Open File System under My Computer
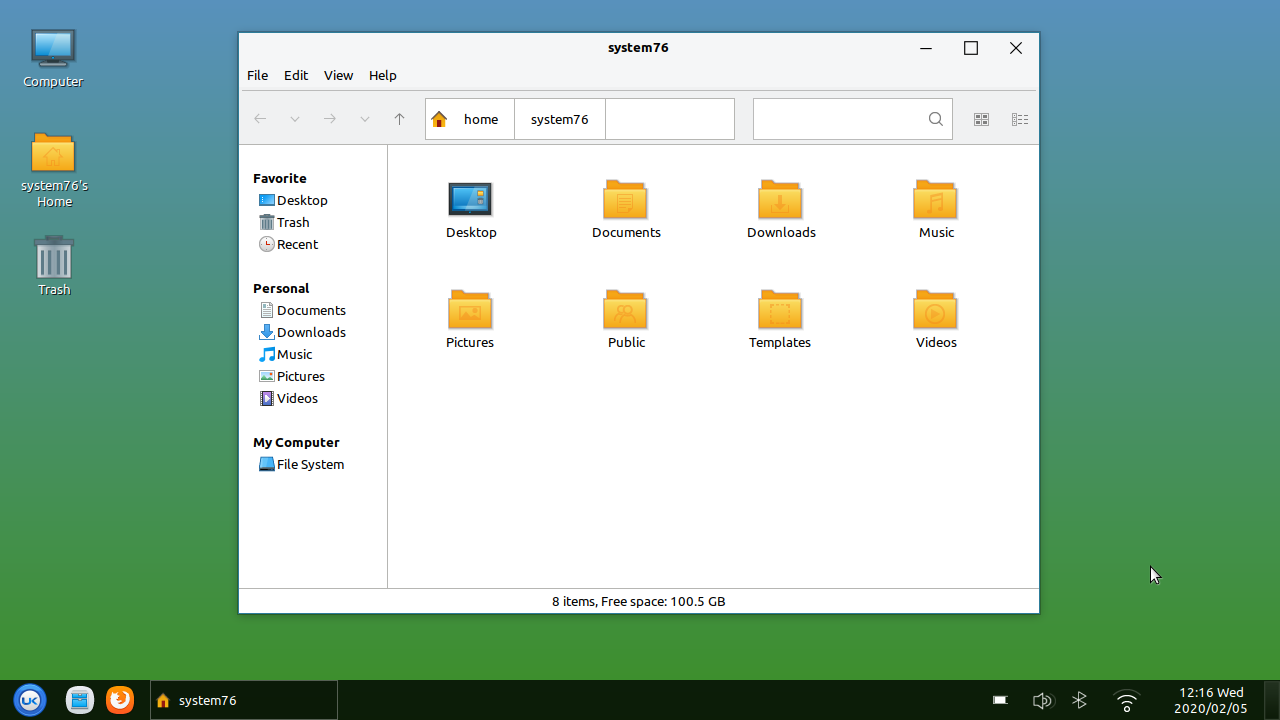The height and width of the screenshot is (720, 1280). (x=309, y=464)
